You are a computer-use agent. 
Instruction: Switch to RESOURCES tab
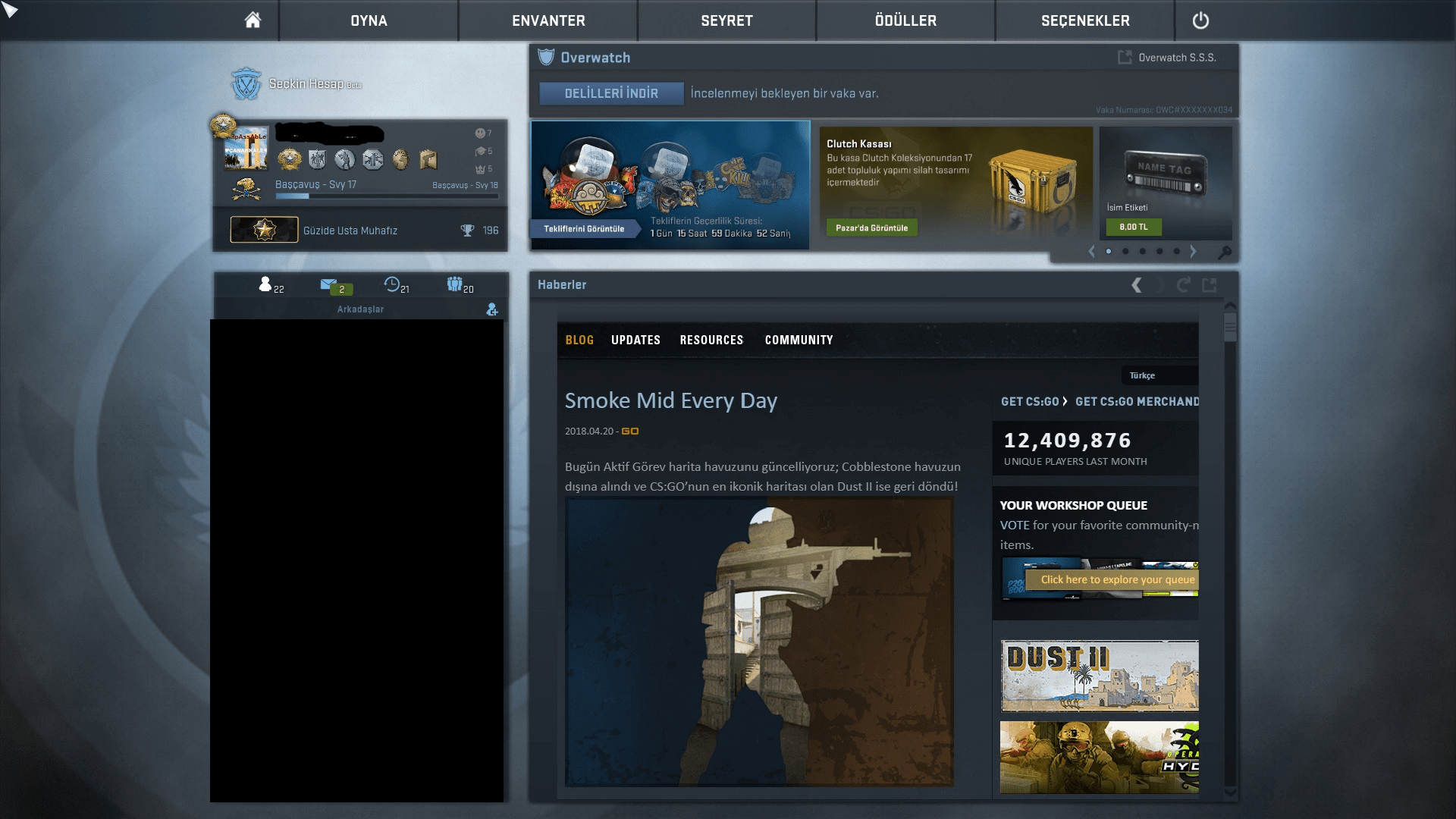click(x=711, y=340)
